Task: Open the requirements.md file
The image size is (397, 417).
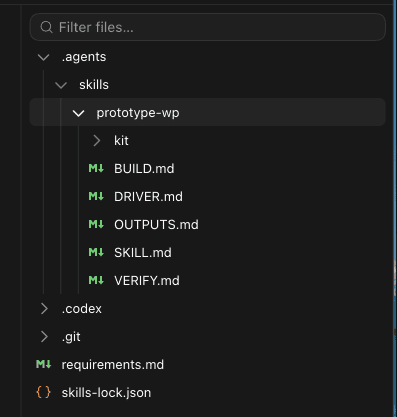Action: [113, 365]
